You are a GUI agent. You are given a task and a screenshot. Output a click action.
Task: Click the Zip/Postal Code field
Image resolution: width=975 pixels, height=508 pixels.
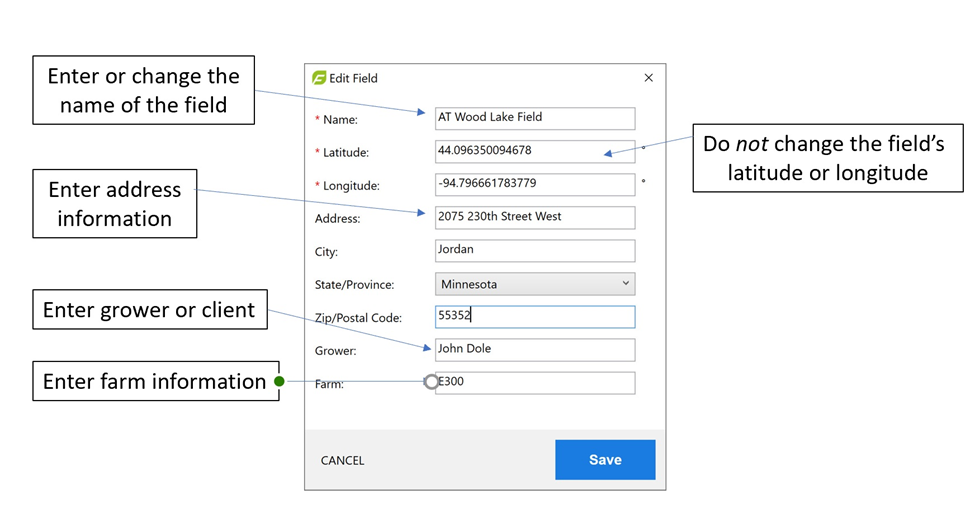pyautogui.click(x=534, y=316)
